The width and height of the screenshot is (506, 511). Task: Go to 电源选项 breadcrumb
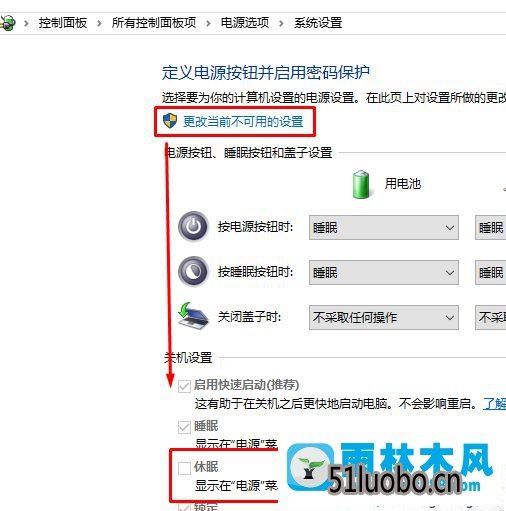[245, 23]
